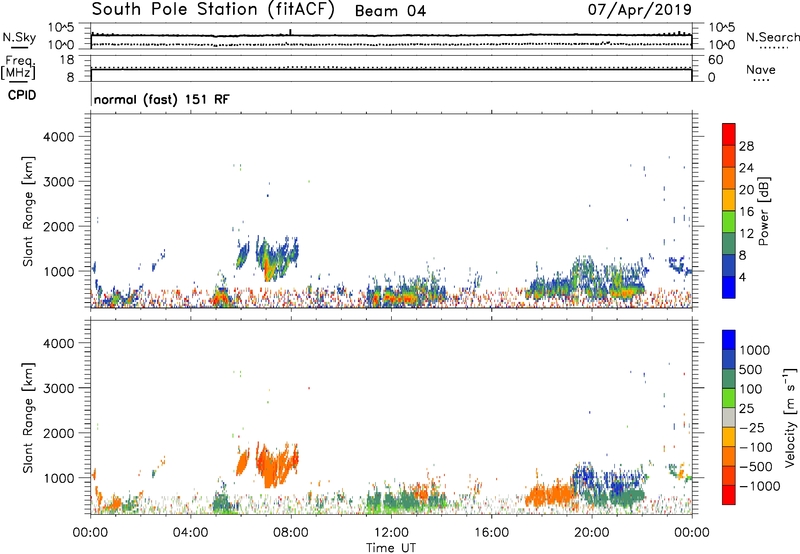Click the bright blue top segment of velocity colorbar
The image size is (800, 554).
coord(729,340)
